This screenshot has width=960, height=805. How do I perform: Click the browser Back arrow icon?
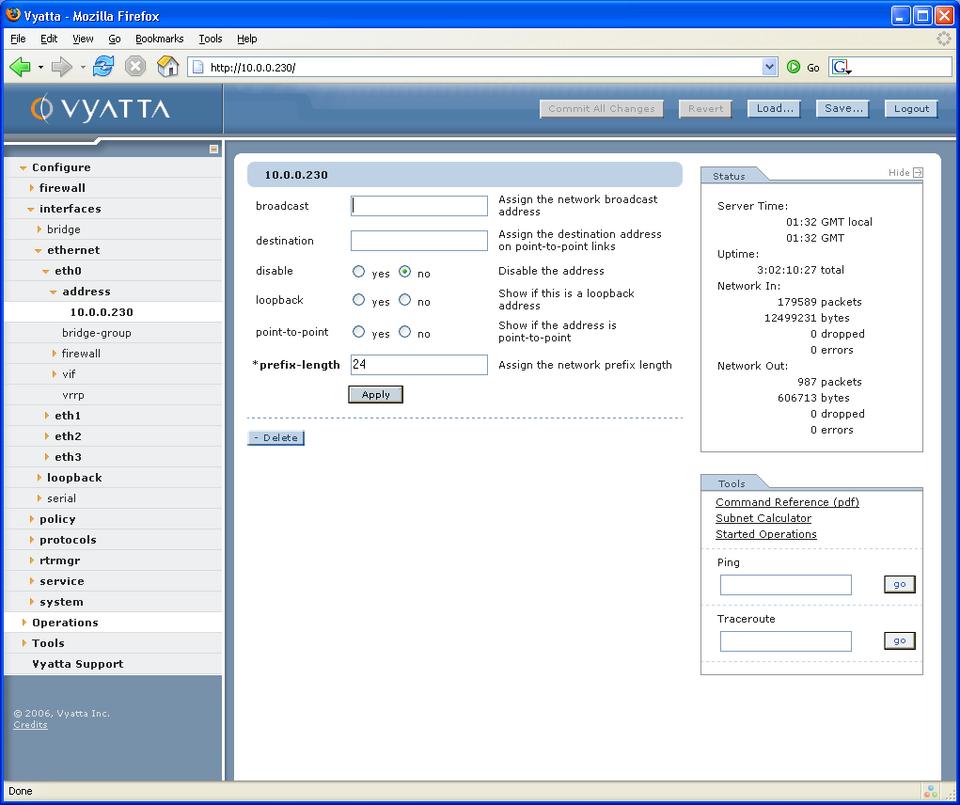coord(20,67)
